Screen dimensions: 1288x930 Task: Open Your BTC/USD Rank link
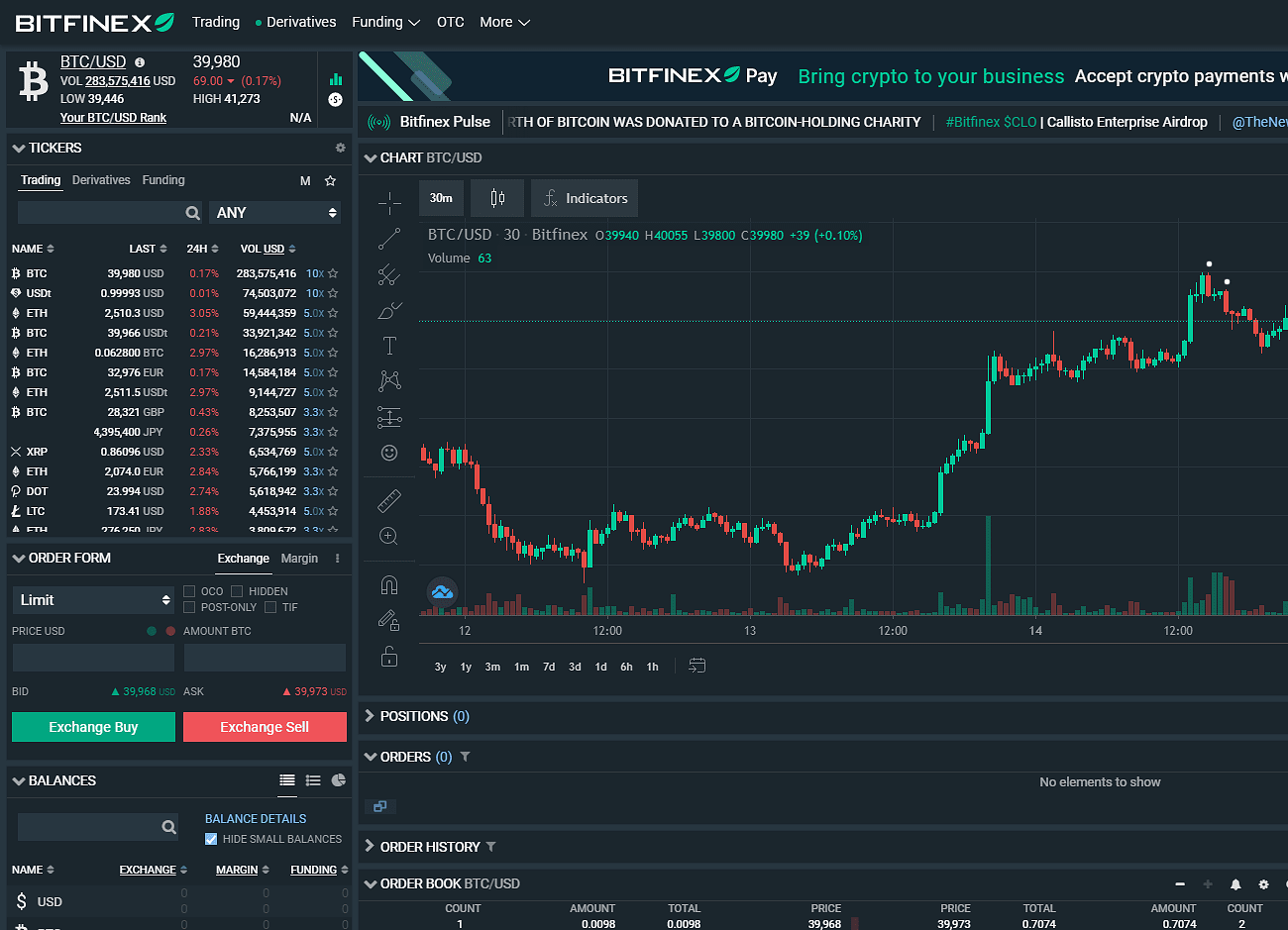tap(113, 118)
